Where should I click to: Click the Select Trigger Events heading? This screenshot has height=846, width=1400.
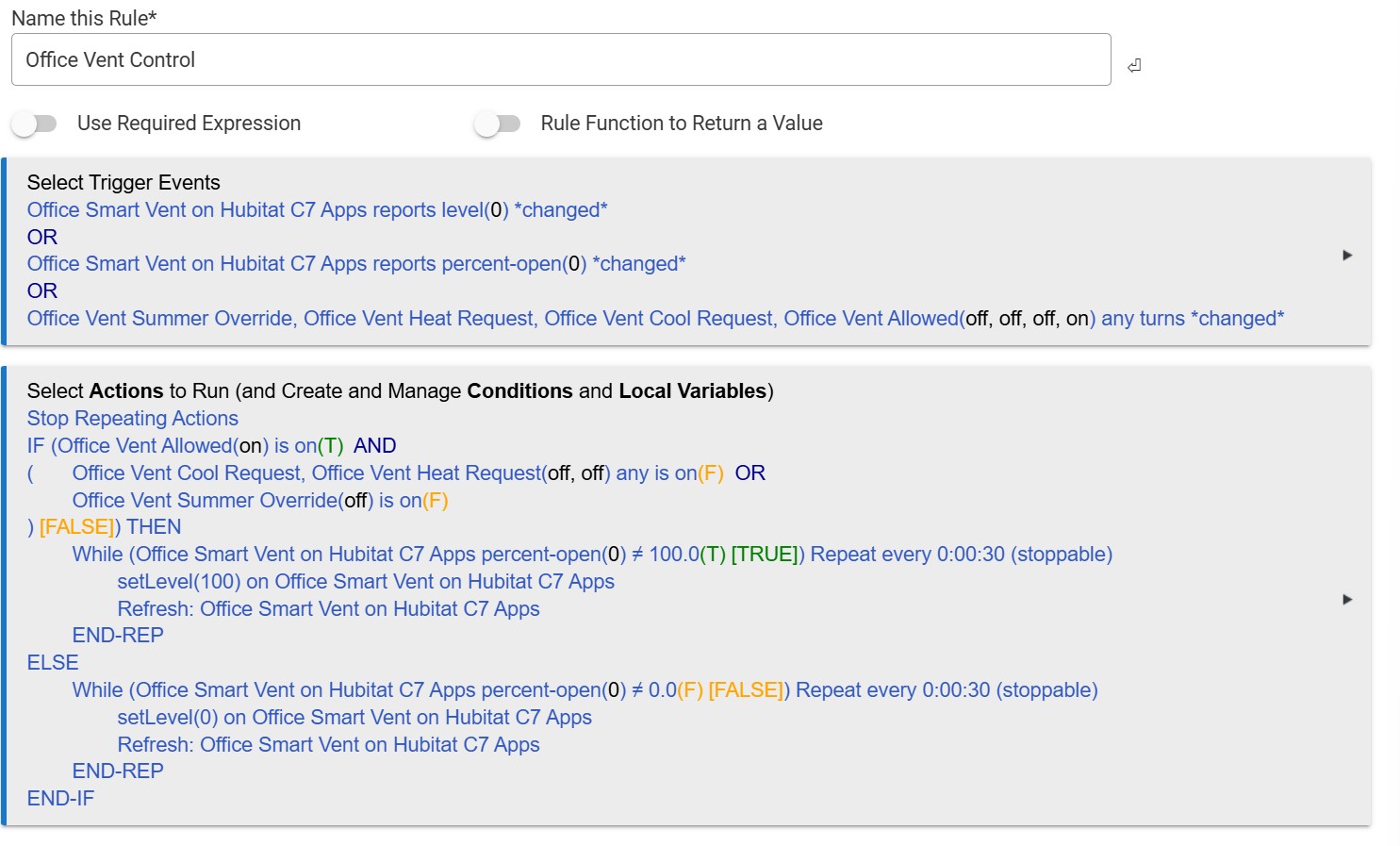pyautogui.click(x=124, y=183)
